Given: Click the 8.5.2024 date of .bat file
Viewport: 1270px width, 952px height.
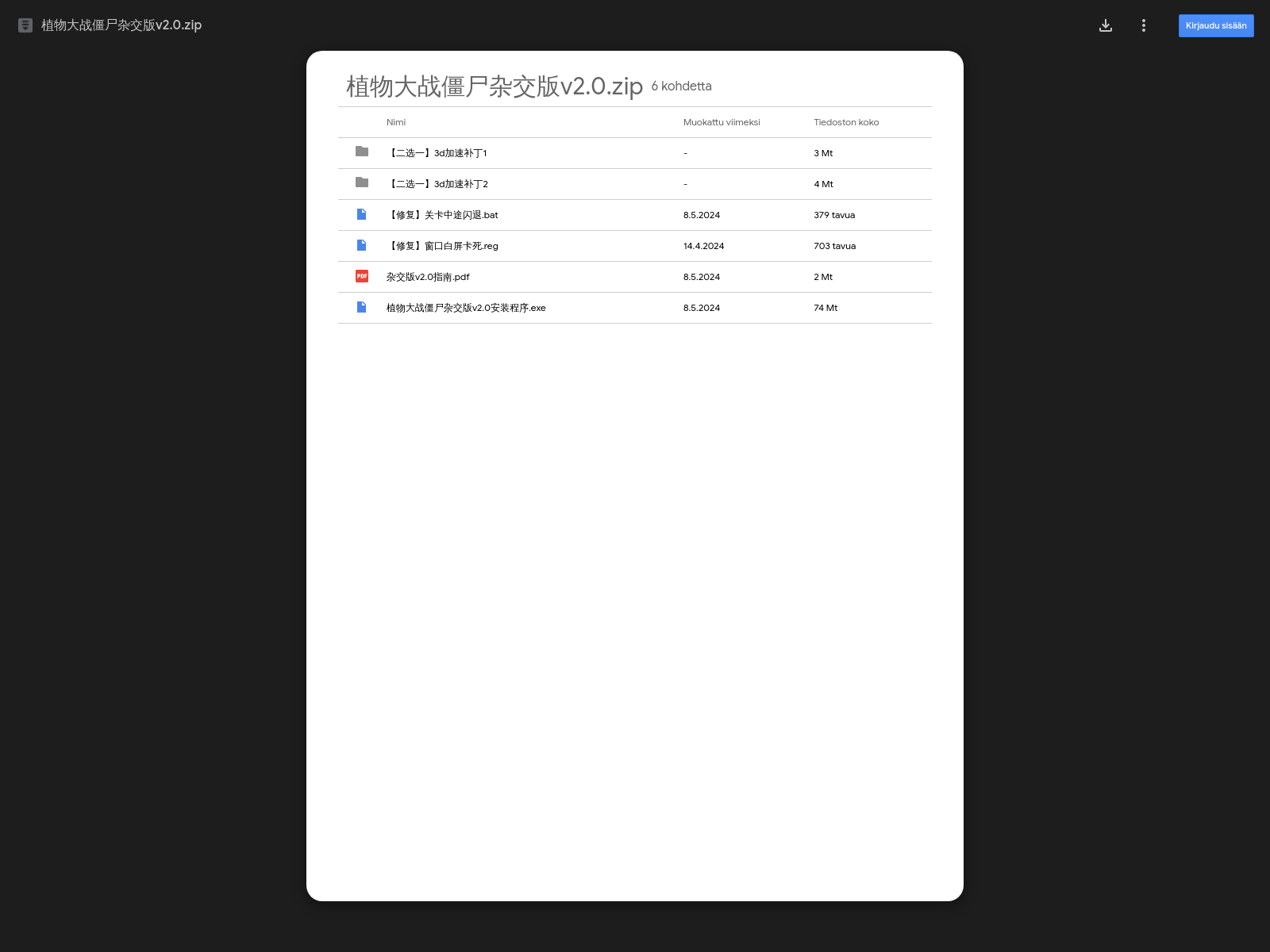Looking at the screenshot, I should point(702,215).
